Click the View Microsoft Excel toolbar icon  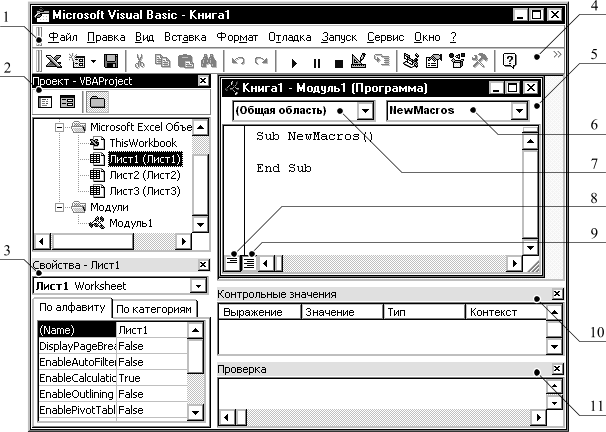54,61
